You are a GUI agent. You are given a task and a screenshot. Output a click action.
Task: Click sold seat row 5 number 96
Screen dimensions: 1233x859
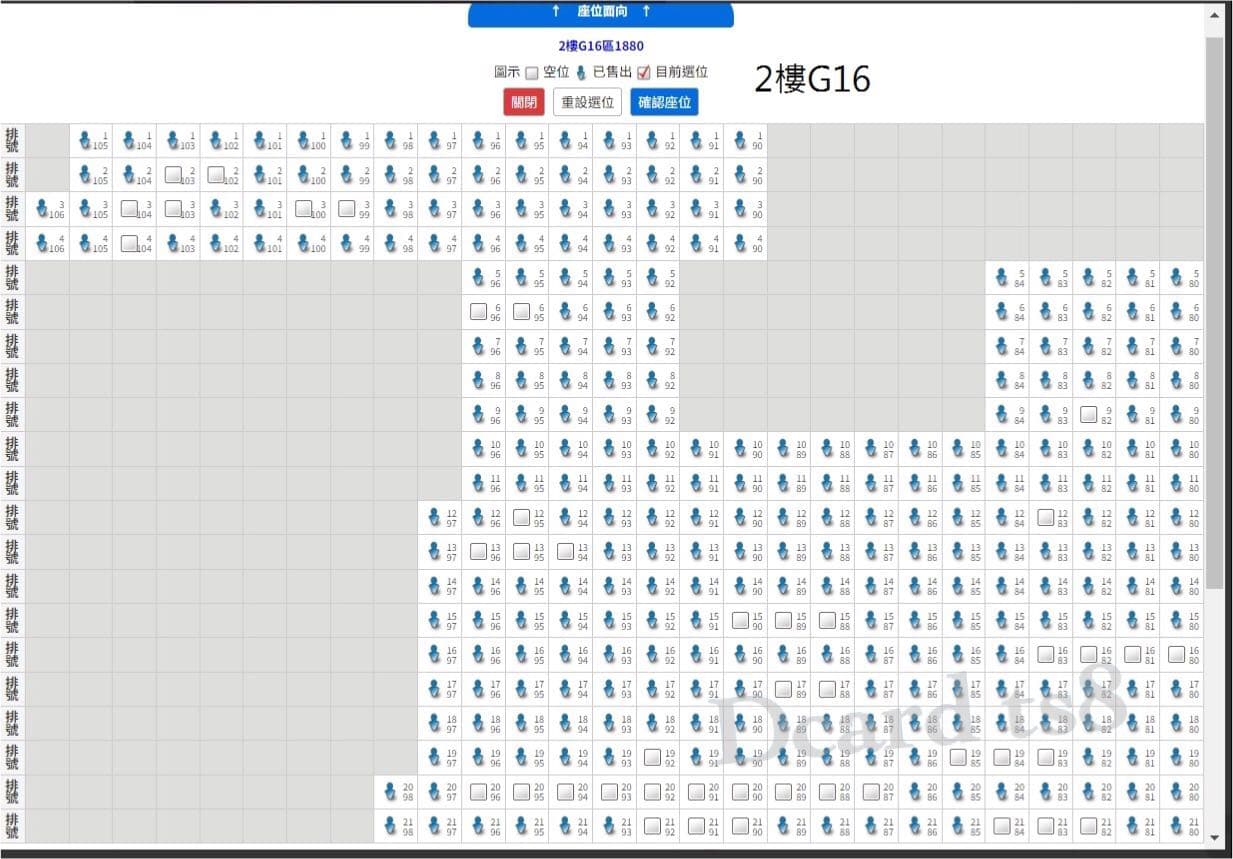click(478, 278)
